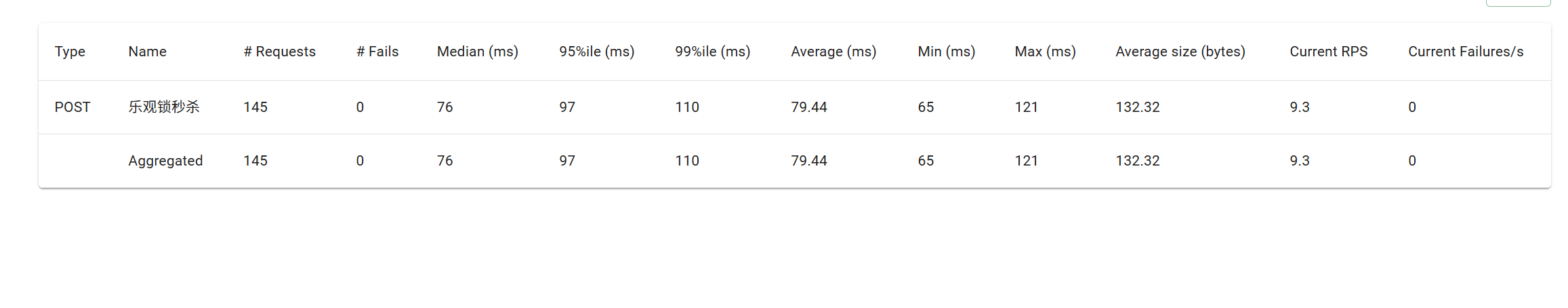Click the 79.44 average in the POST row
The image size is (1568, 308).
tap(809, 107)
